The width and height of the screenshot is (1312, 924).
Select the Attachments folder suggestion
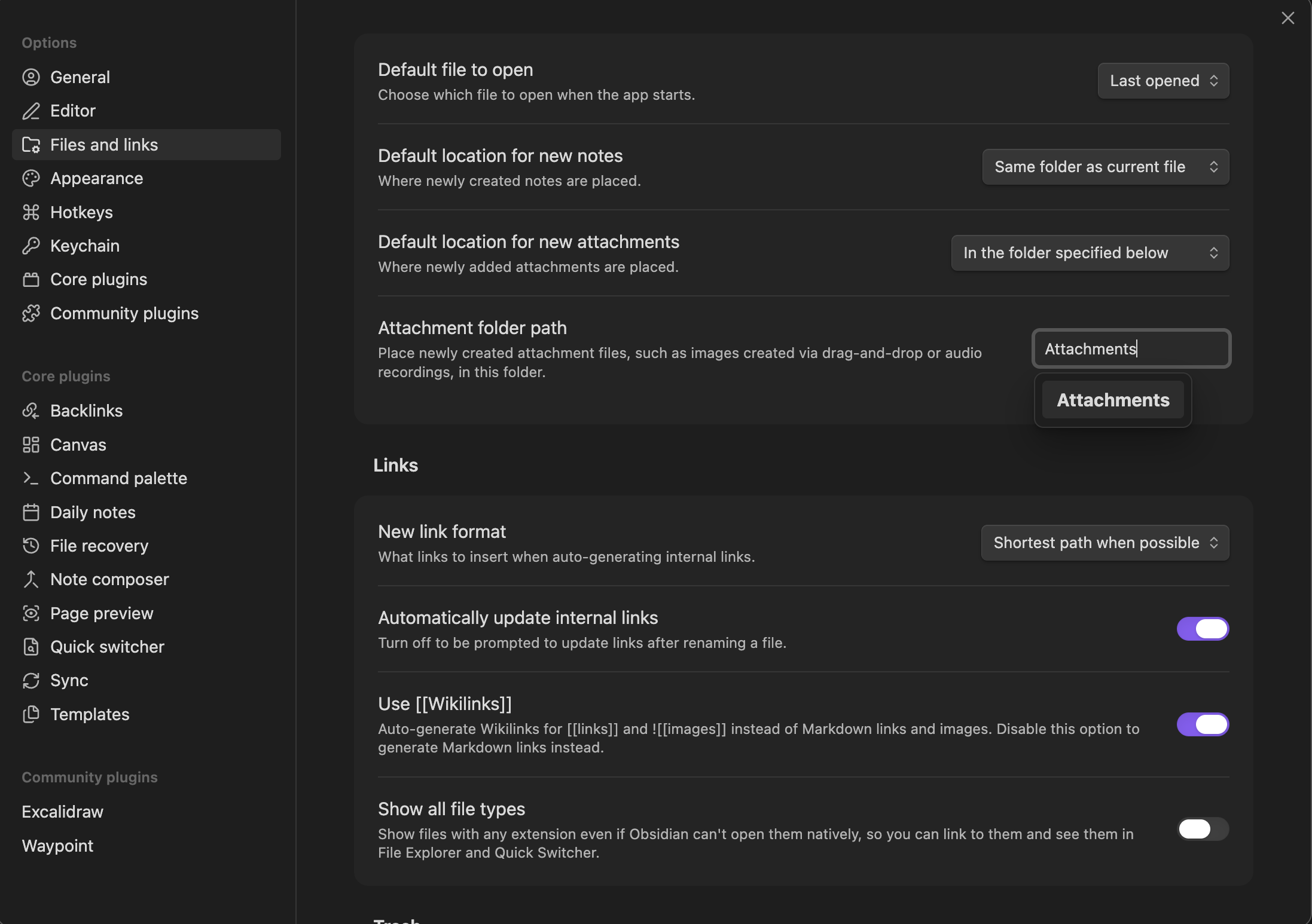click(1113, 400)
